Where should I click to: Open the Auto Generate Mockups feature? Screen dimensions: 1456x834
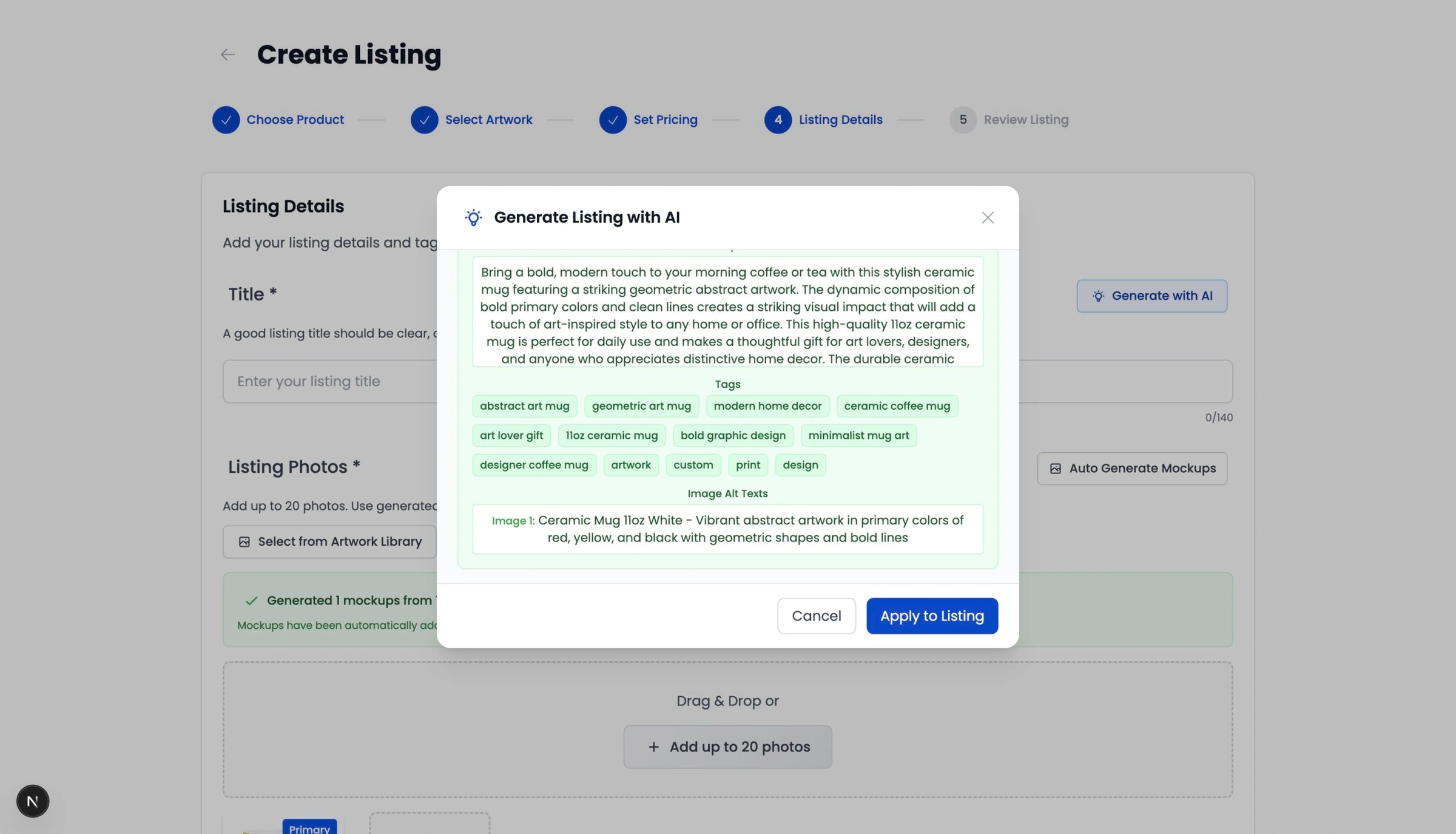click(1131, 468)
